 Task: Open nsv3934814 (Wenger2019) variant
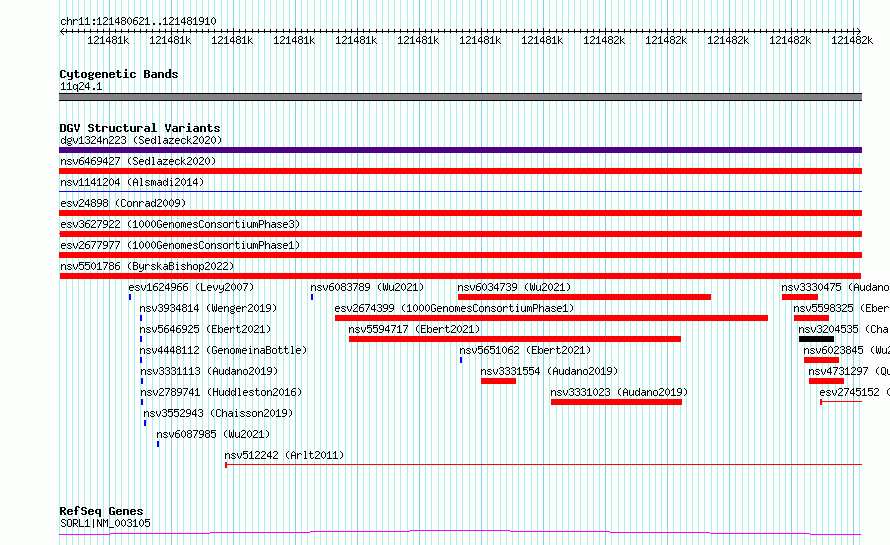[208, 308]
